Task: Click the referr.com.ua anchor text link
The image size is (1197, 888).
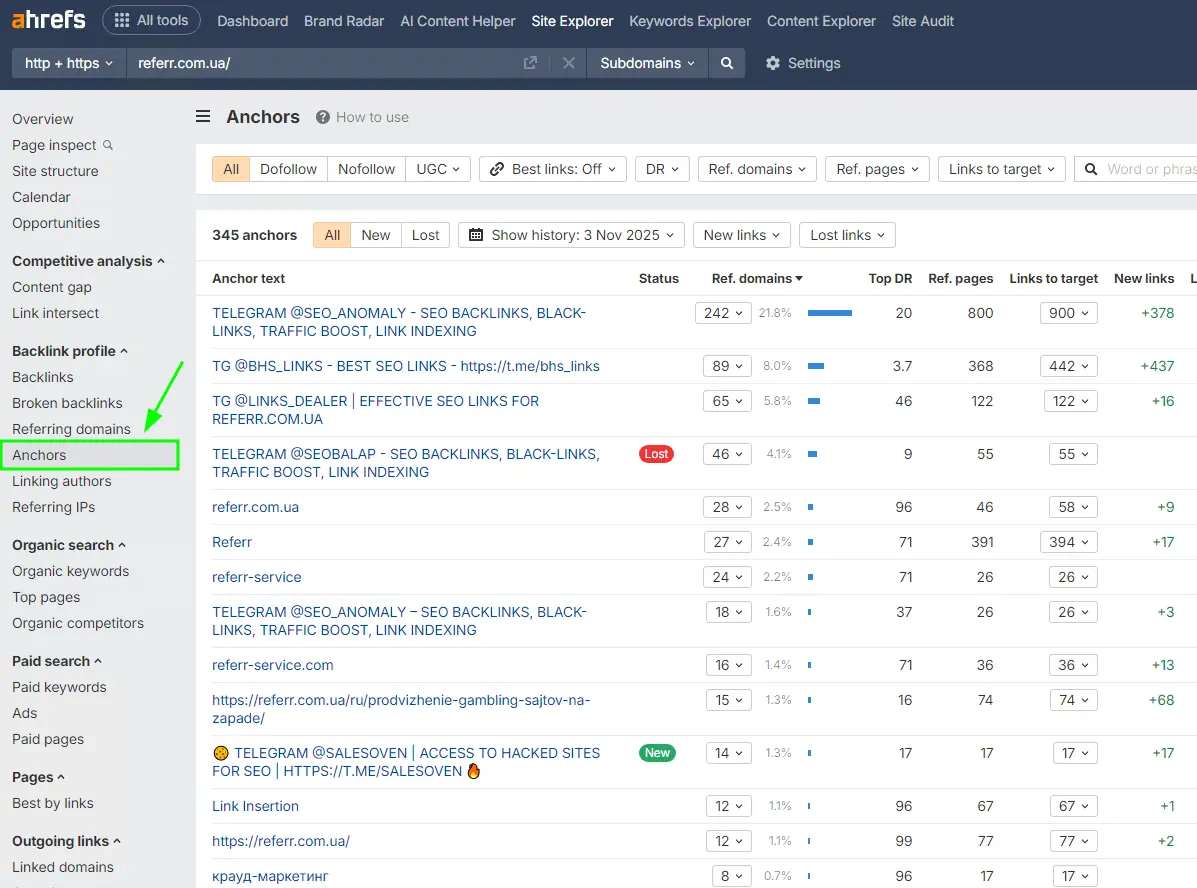Action: pos(255,506)
